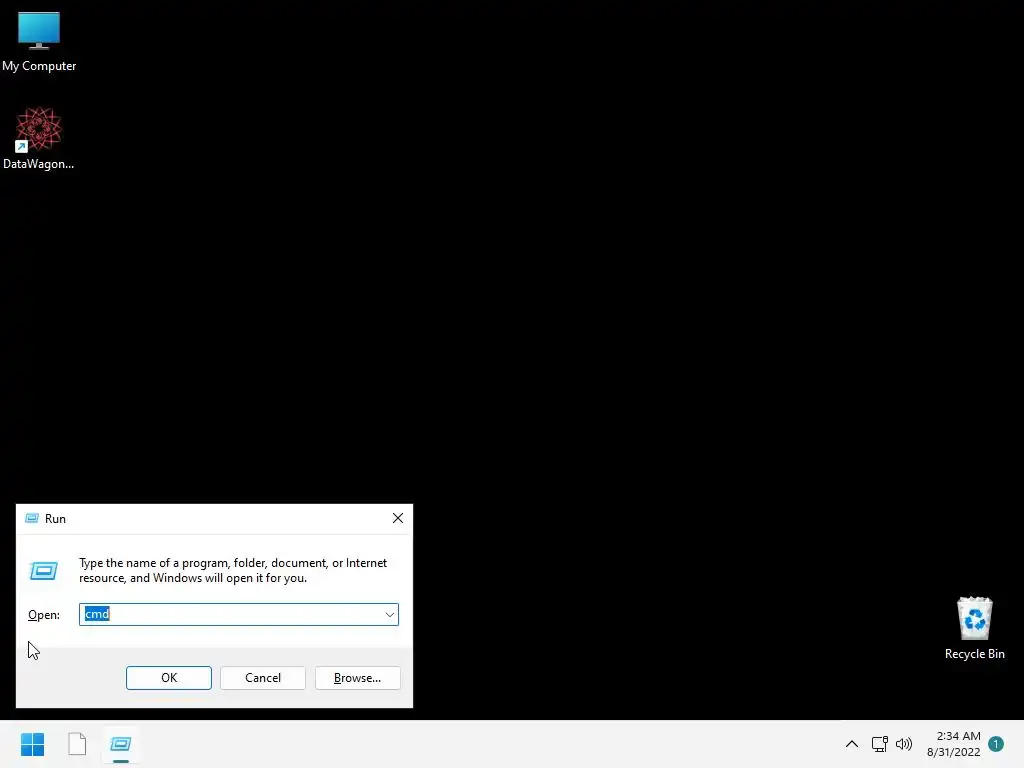
Task: Open the network status tray icon
Action: pyautogui.click(x=880, y=744)
